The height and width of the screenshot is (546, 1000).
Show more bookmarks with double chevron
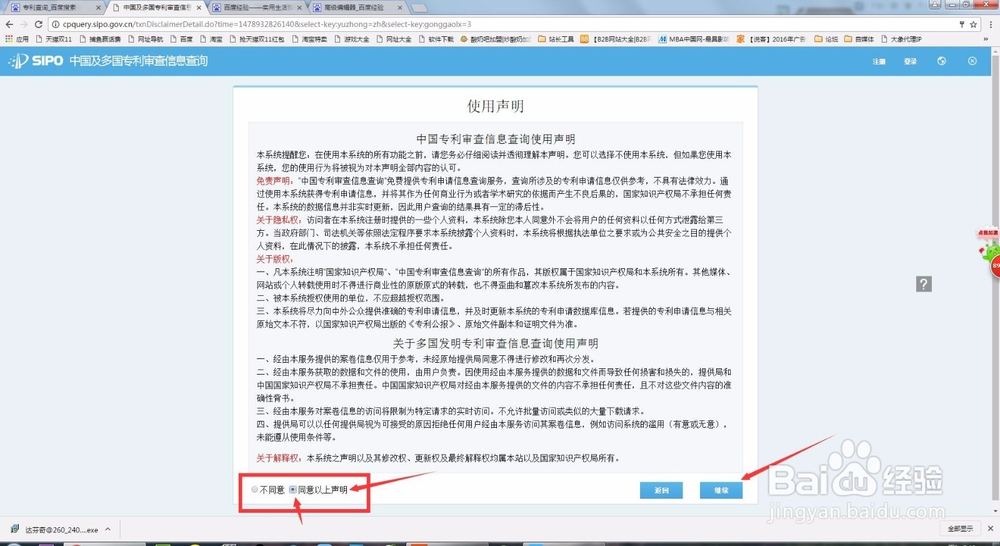(x=985, y=39)
